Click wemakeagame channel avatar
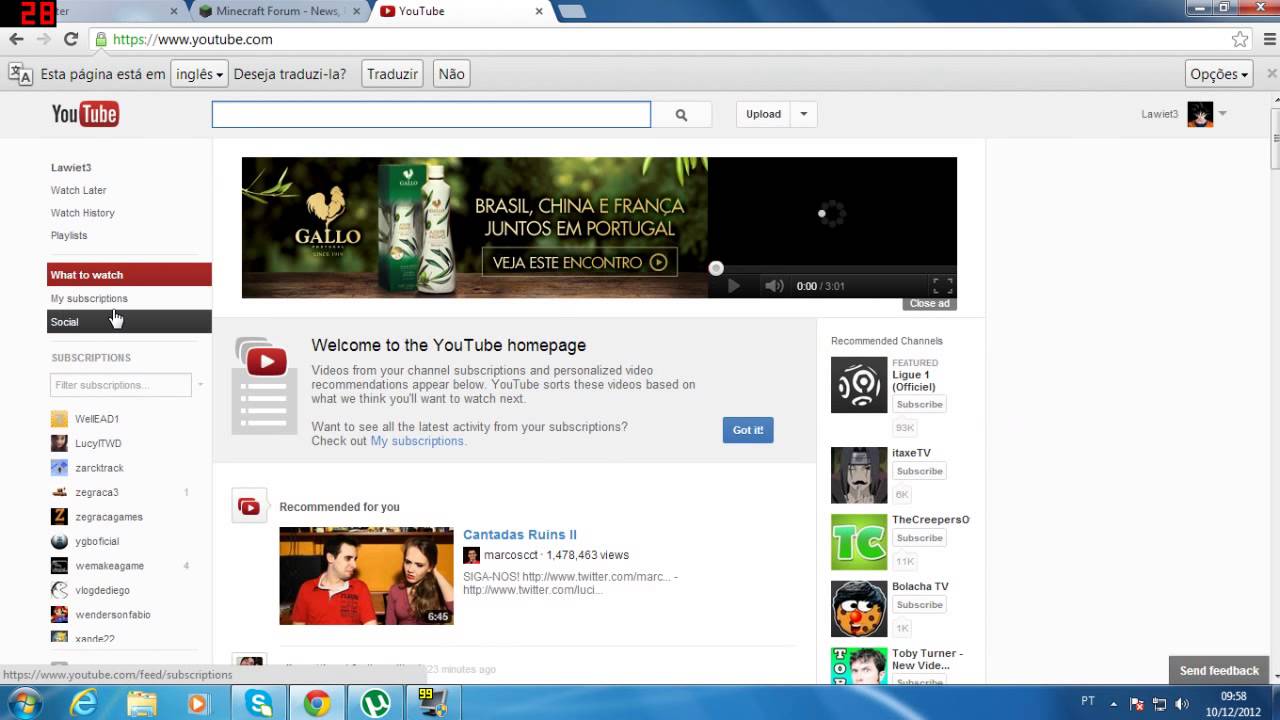This screenshot has width=1280, height=720. point(60,566)
